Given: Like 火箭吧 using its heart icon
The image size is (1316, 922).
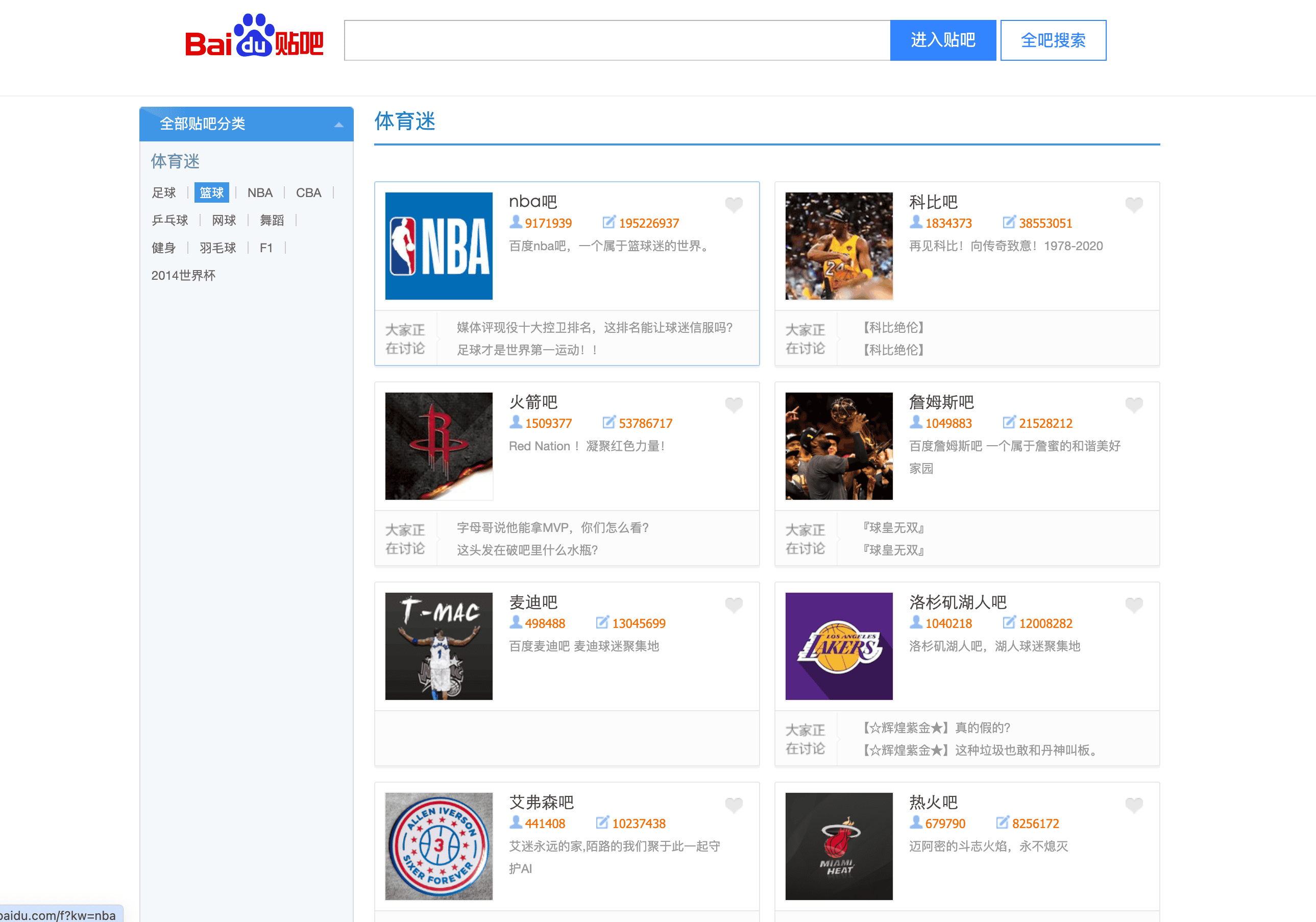Looking at the screenshot, I should coord(734,405).
